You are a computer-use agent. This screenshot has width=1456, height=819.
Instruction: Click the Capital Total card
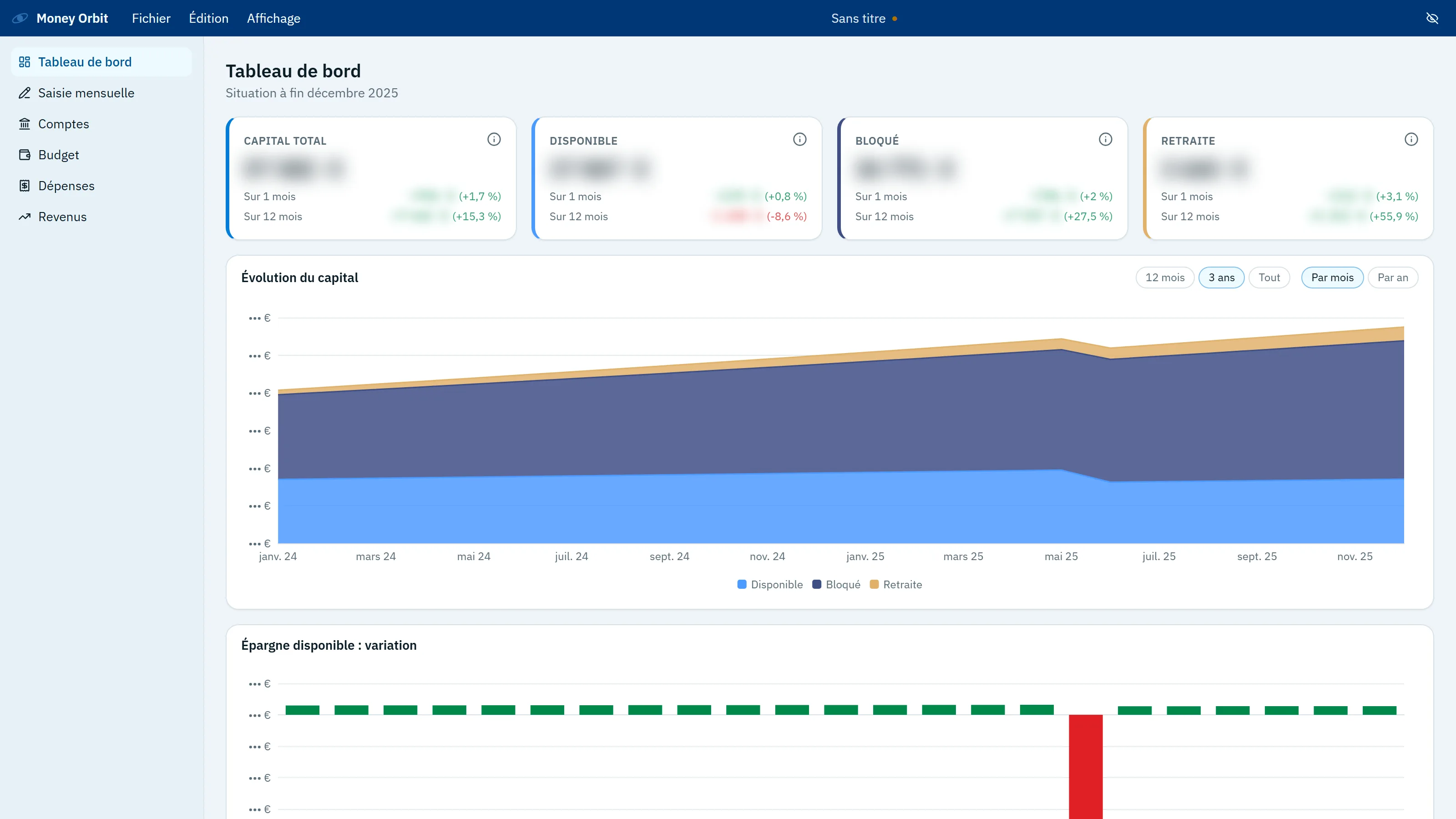tap(371, 179)
